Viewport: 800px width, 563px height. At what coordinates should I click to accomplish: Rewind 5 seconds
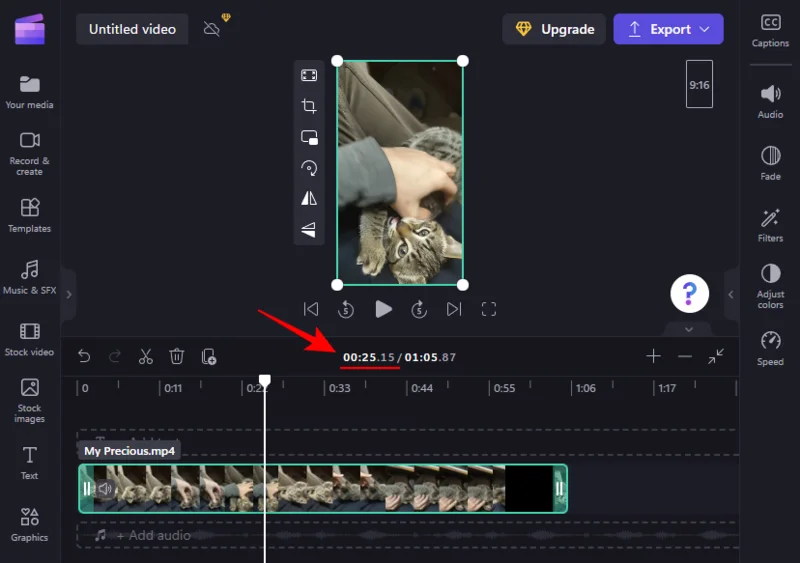click(346, 309)
